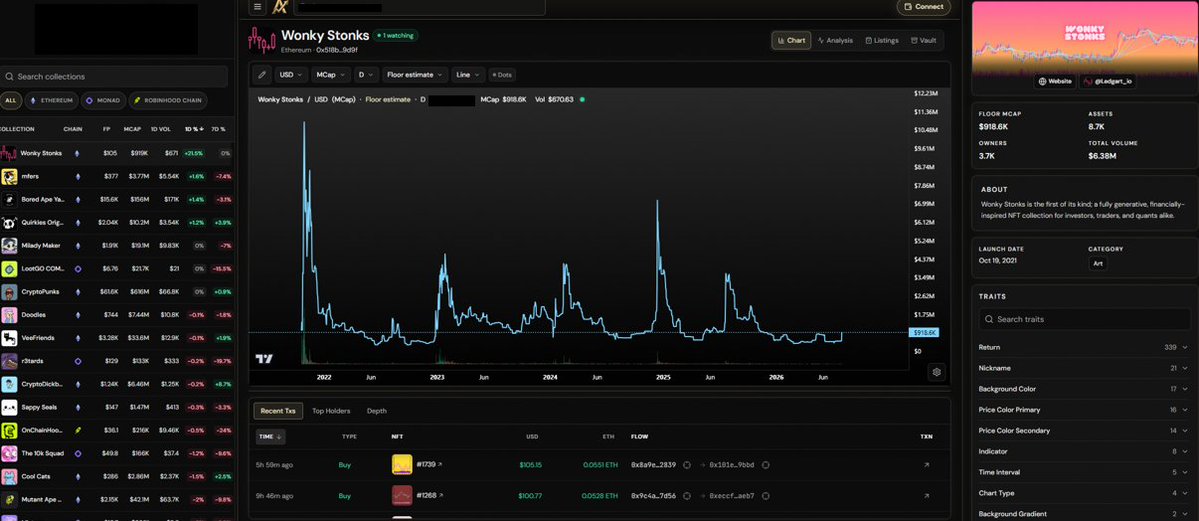
Task: Expand the Price Color Primary trait
Action: point(1084,410)
